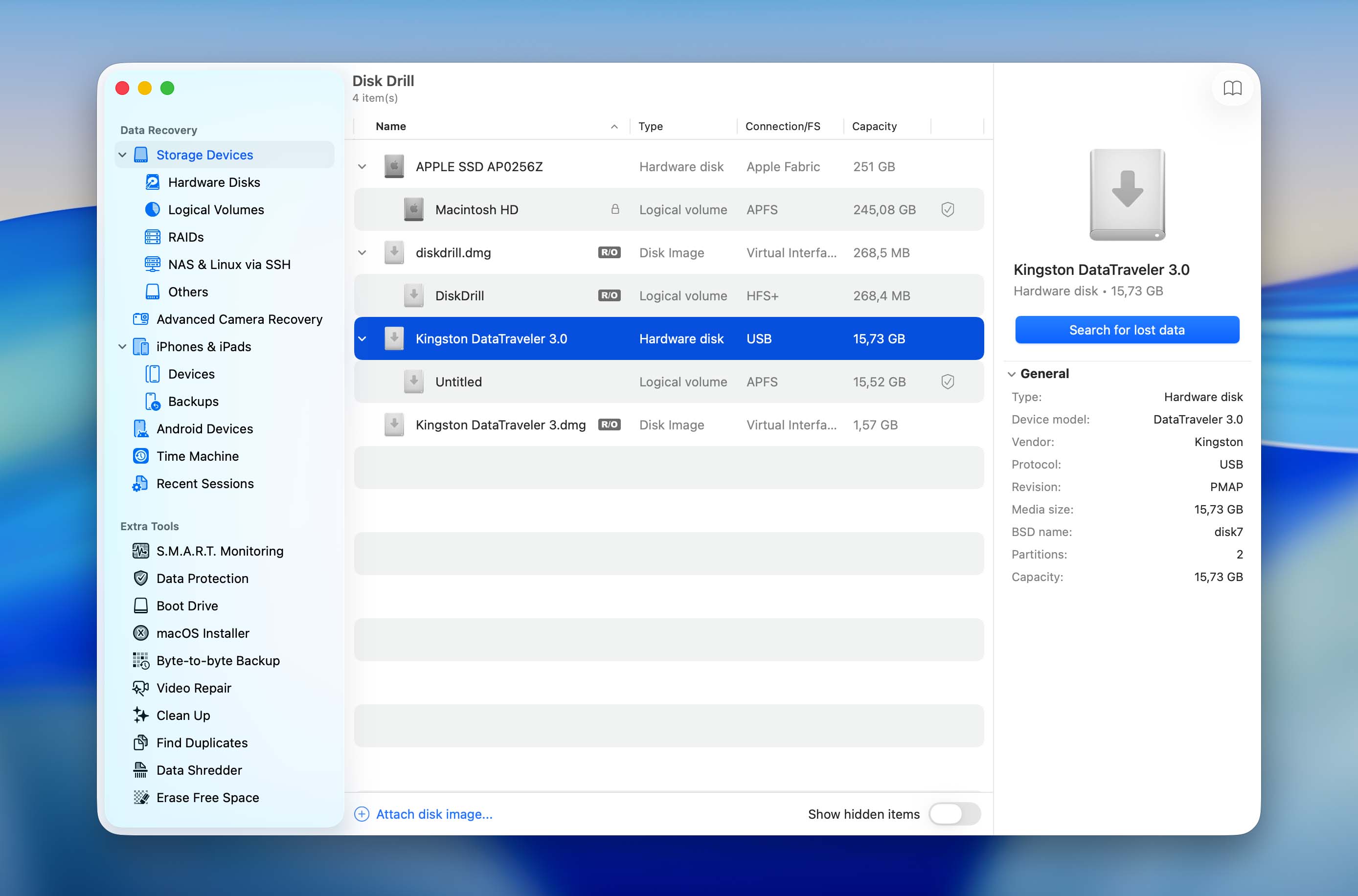Collapse the Storage Devices group
This screenshot has height=896, width=1358.
tap(122, 155)
